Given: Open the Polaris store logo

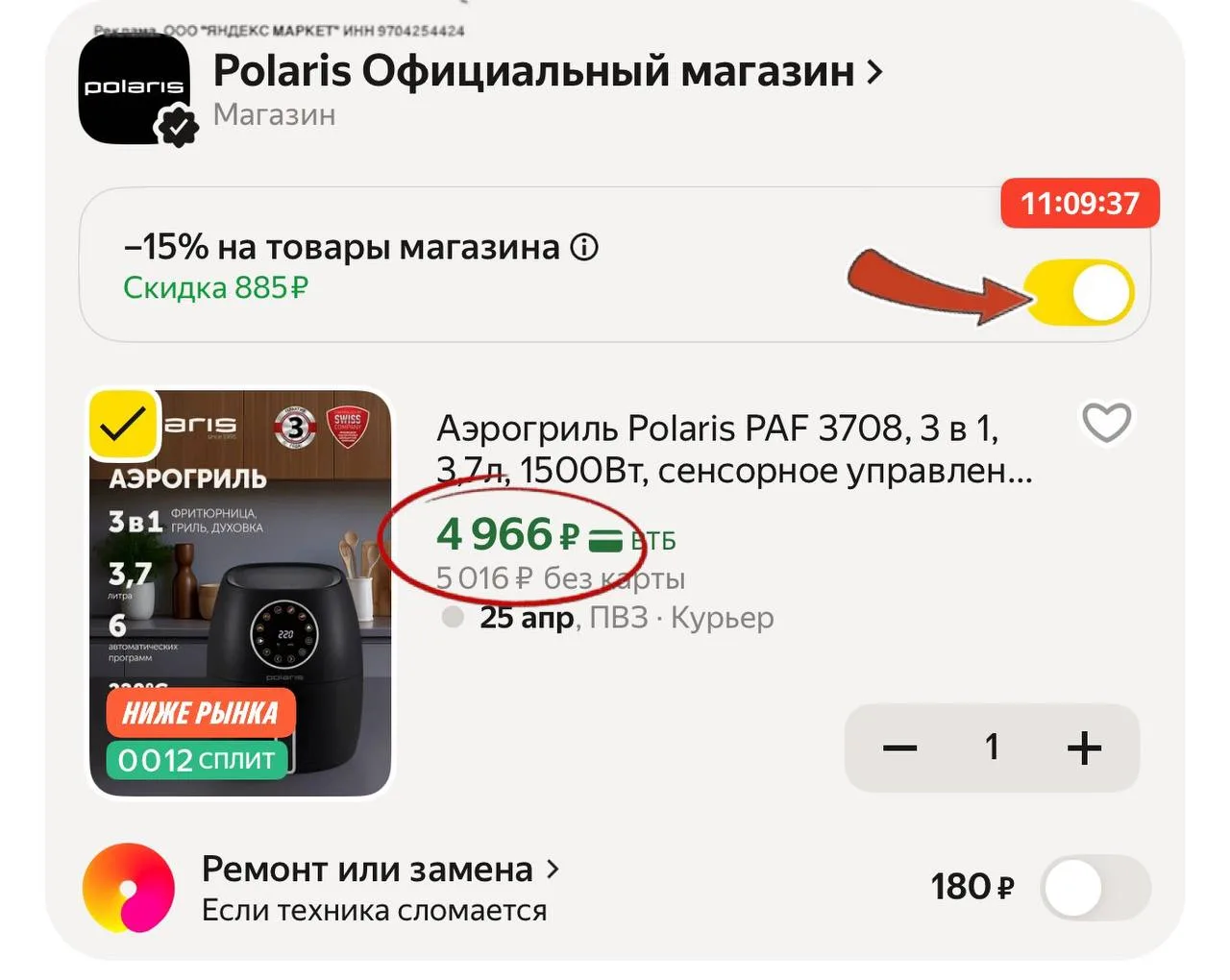Looking at the screenshot, I should [x=134, y=89].
